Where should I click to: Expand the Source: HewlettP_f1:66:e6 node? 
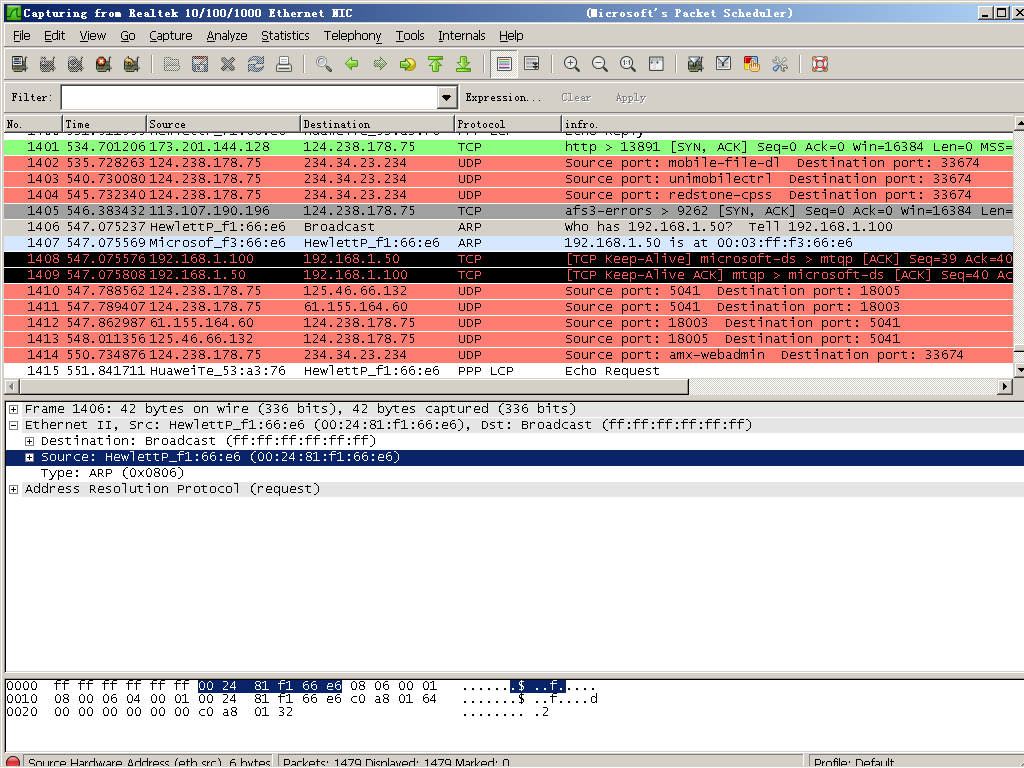tap(29, 457)
